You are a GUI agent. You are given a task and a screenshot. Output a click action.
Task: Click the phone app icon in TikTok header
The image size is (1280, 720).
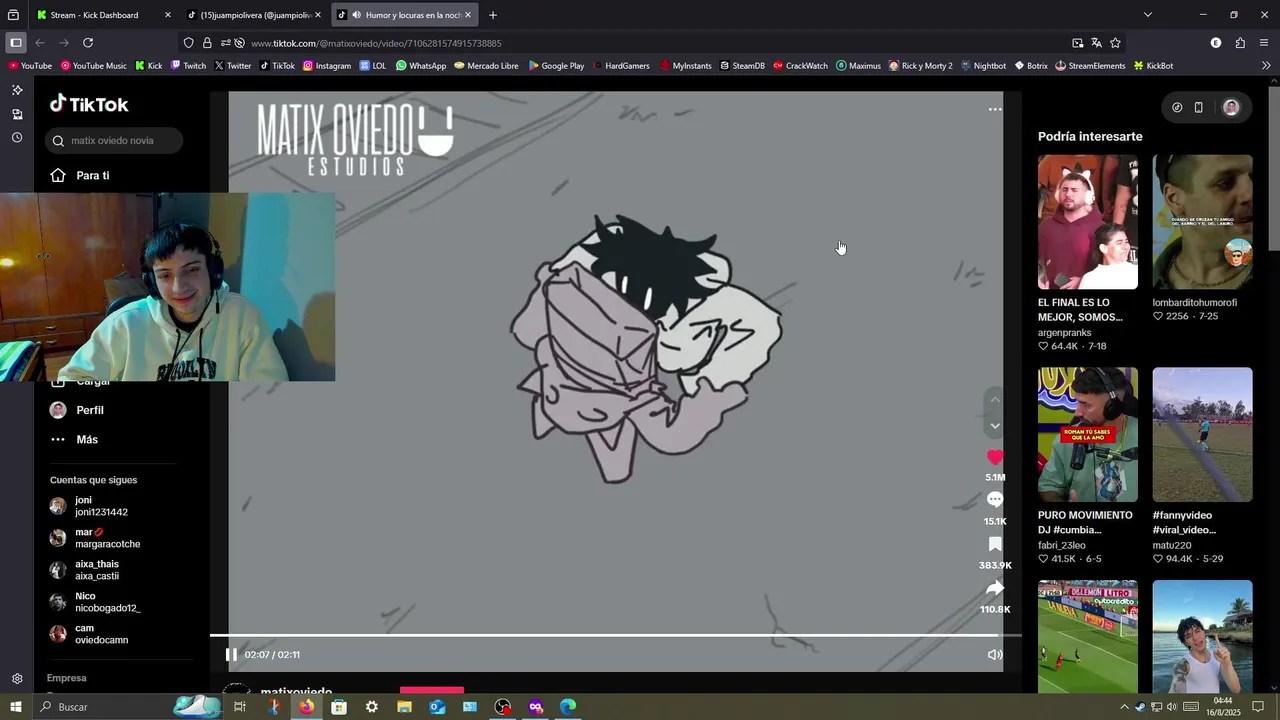click(1198, 107)
